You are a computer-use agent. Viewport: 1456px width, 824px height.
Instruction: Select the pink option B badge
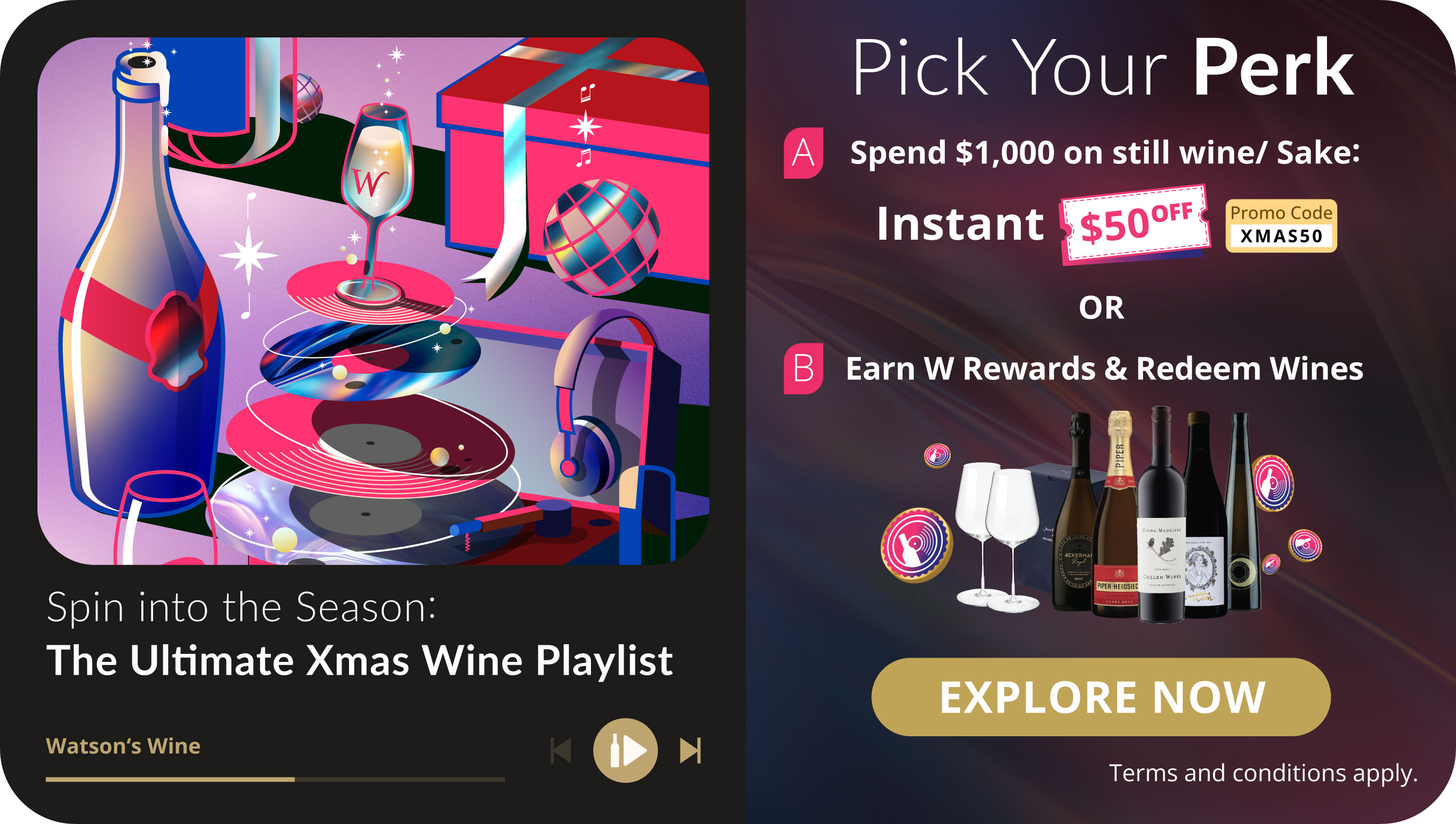(803, 369)
